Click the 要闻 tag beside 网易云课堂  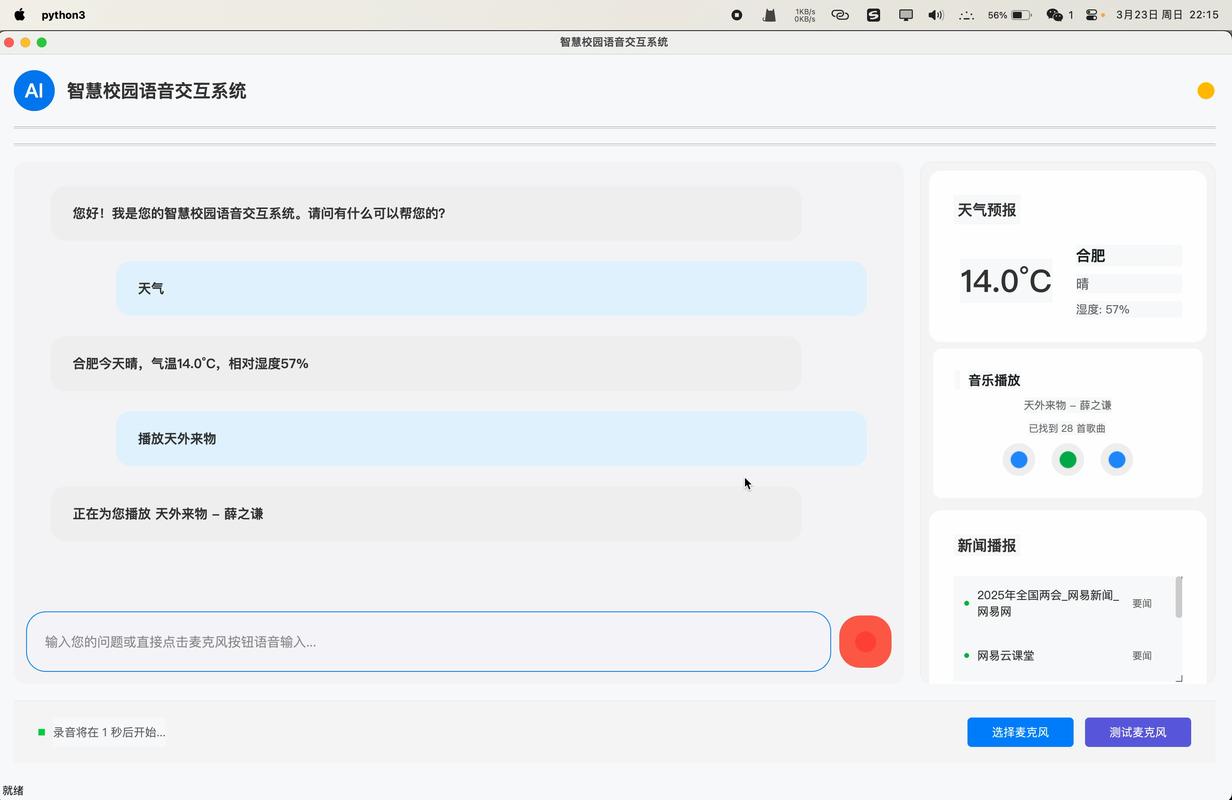pos(1142,656)
